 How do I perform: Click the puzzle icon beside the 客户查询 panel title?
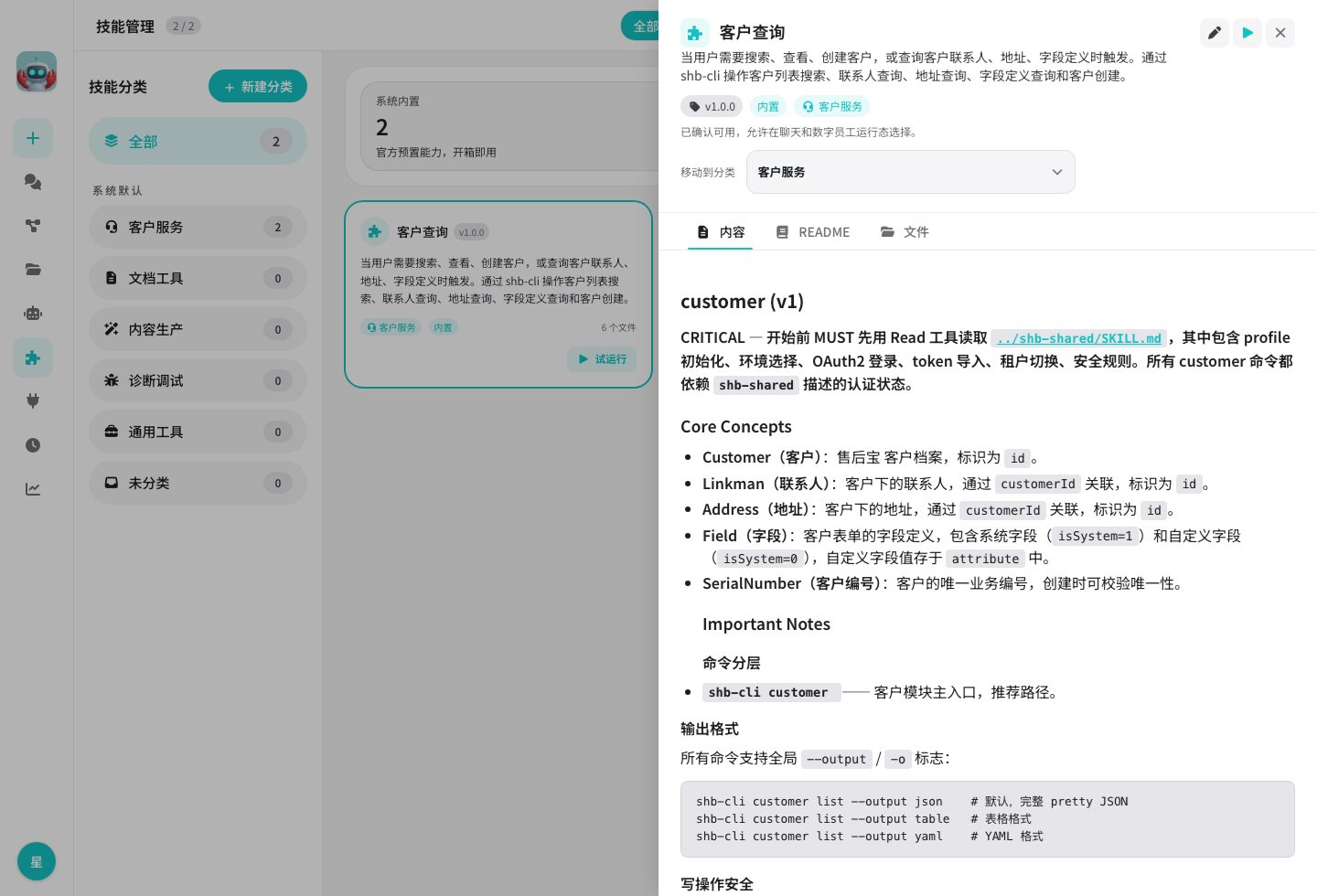point(695,33)
